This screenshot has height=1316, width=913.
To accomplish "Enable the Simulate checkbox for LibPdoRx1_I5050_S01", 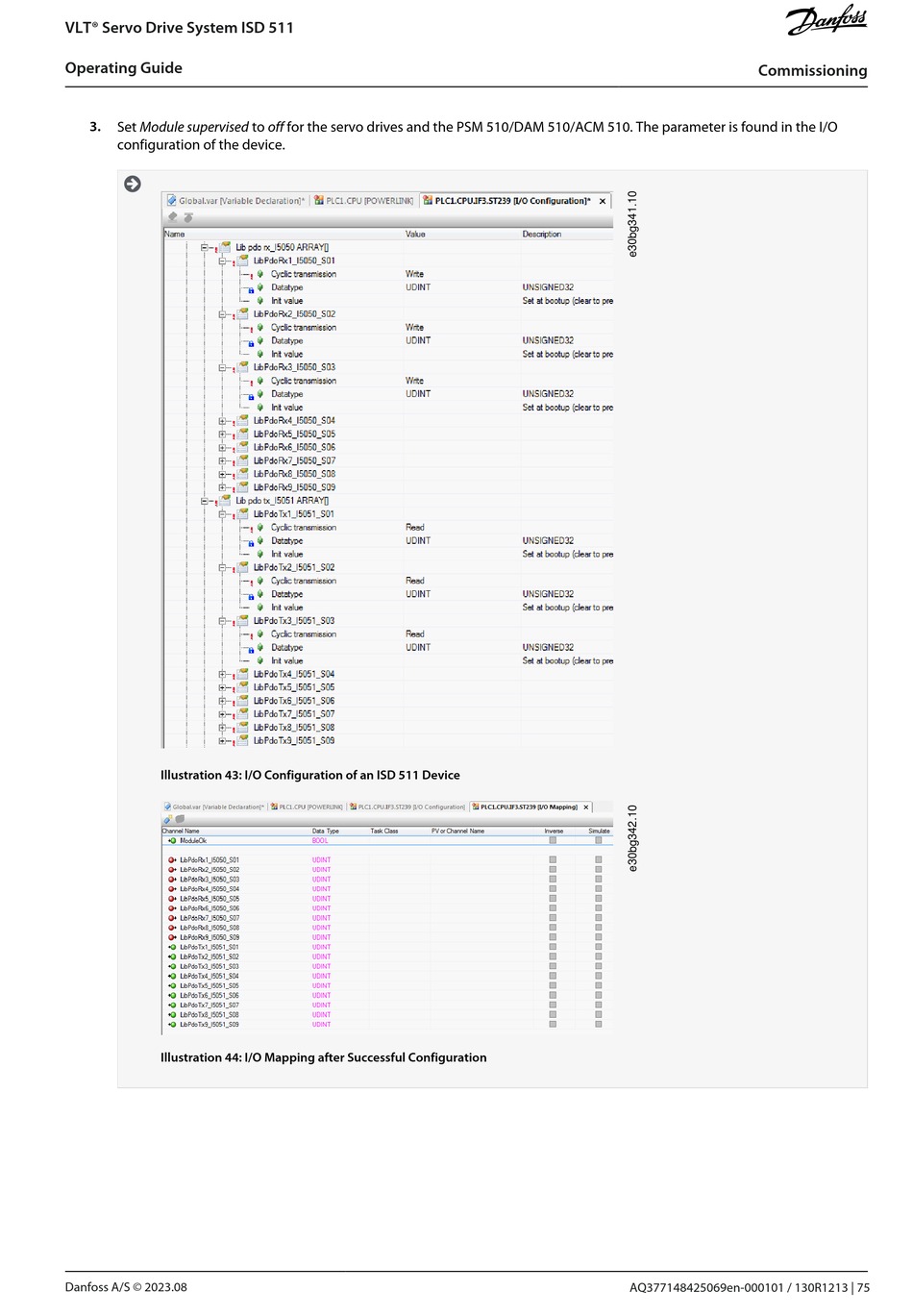I will pyautogui.click(x=598, y=859).
